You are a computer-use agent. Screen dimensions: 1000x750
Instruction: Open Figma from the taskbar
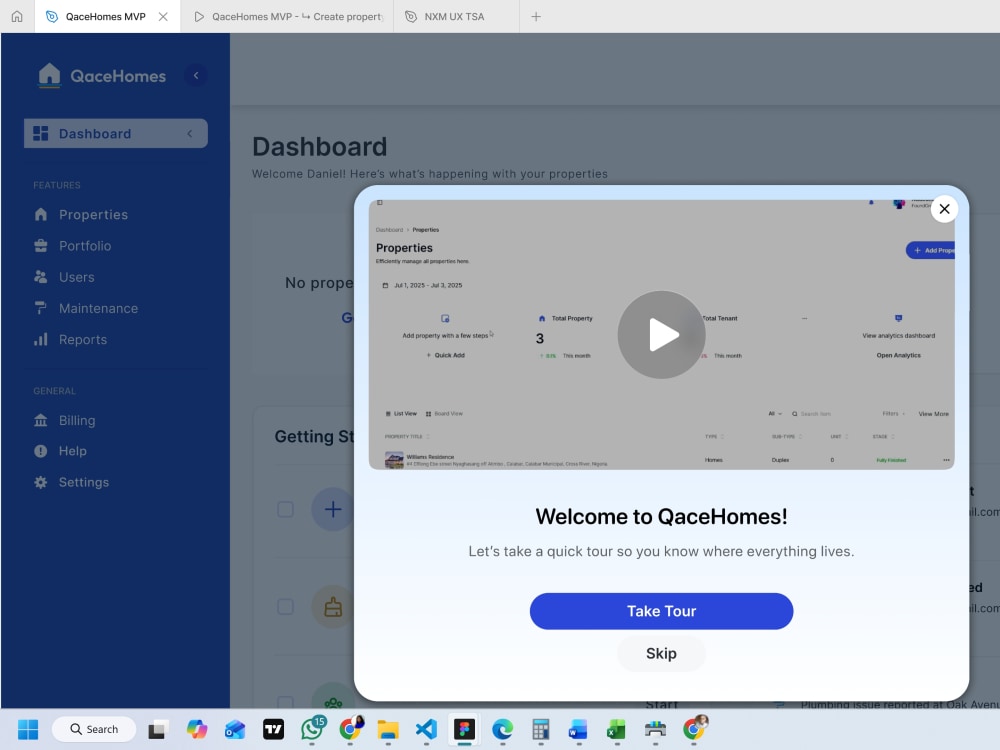(x=464, y=729)
